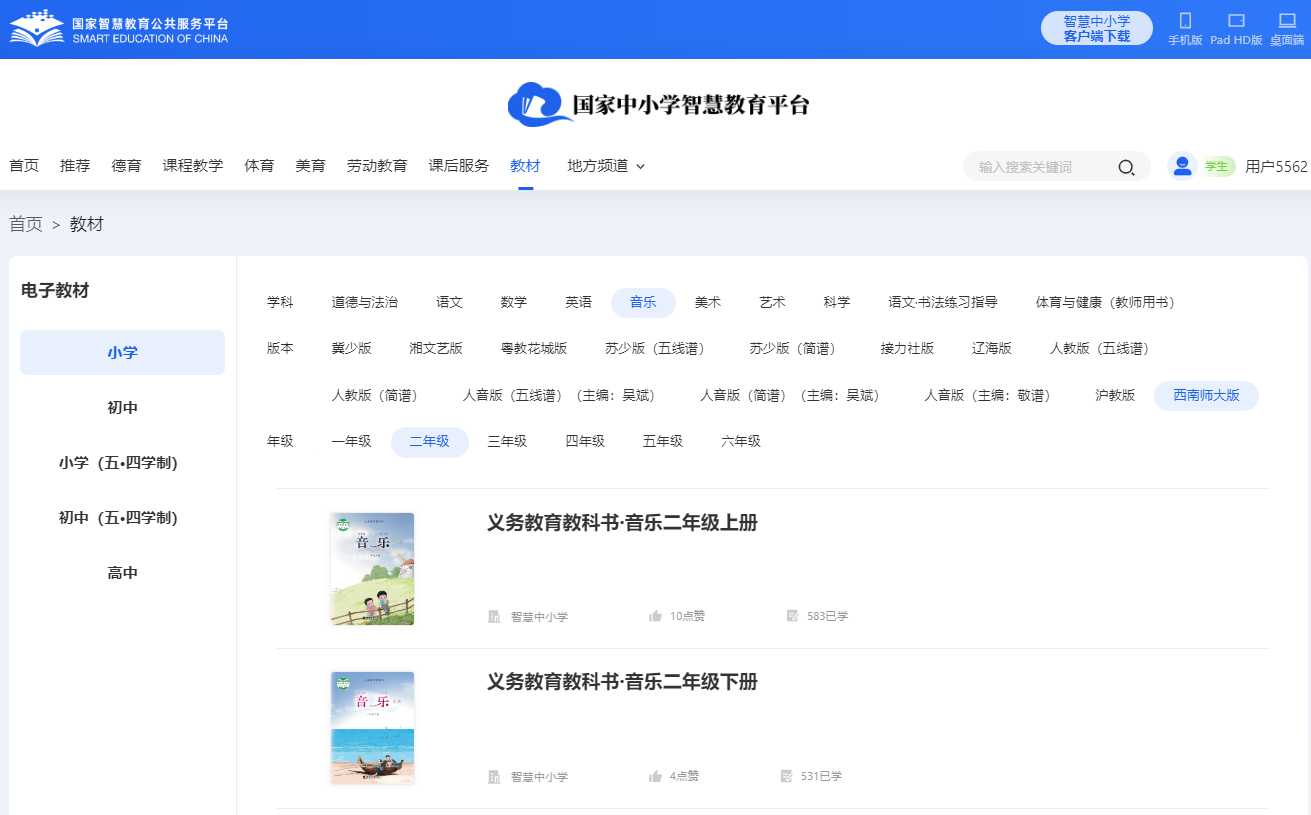Select 高中 in the sidebar

pyautogui.click(x=122, y=572)
